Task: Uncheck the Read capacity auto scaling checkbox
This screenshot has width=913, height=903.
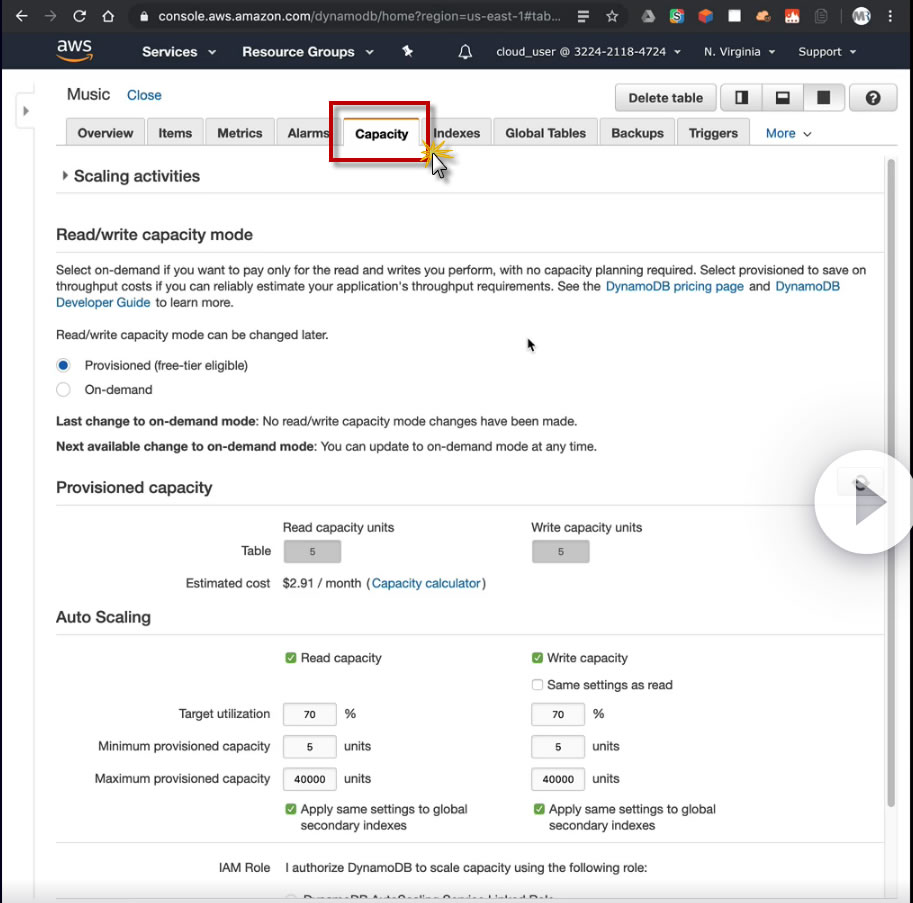Action: tap(291, 658)
